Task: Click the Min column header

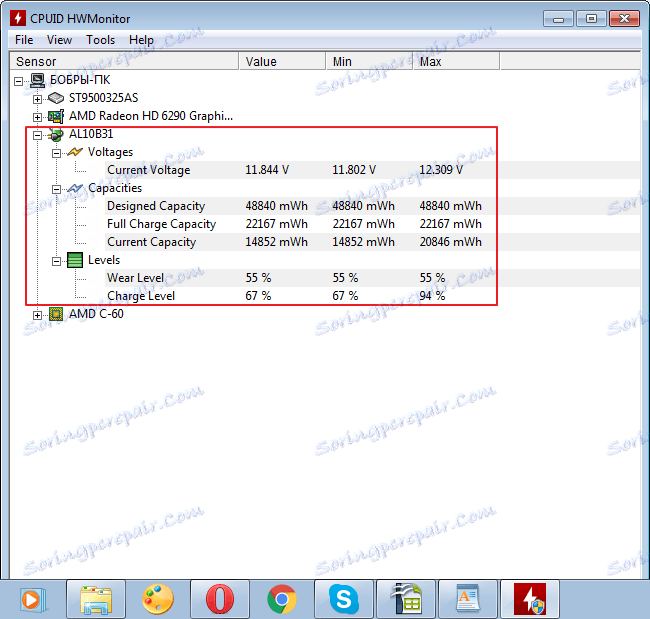Action: [369, 61]
